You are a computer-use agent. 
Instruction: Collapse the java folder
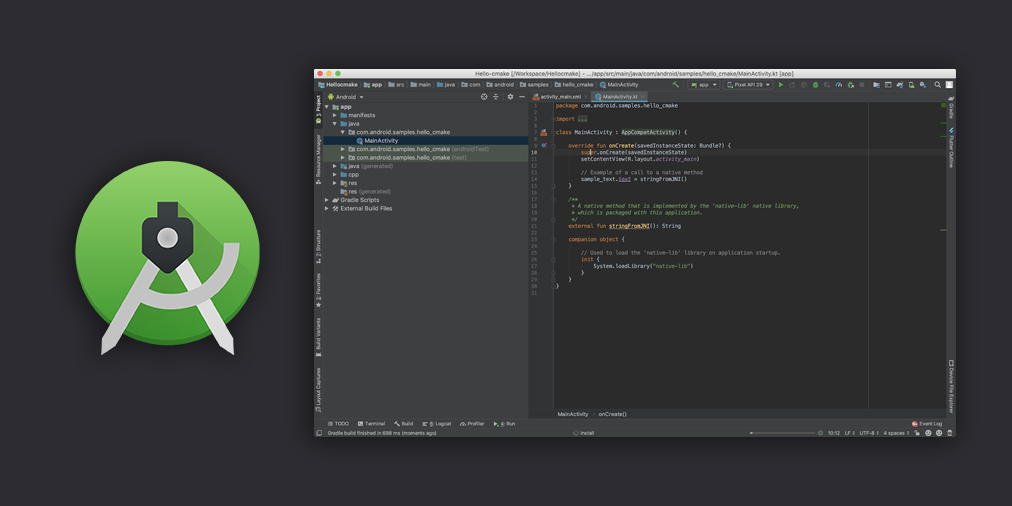[335, 123]
